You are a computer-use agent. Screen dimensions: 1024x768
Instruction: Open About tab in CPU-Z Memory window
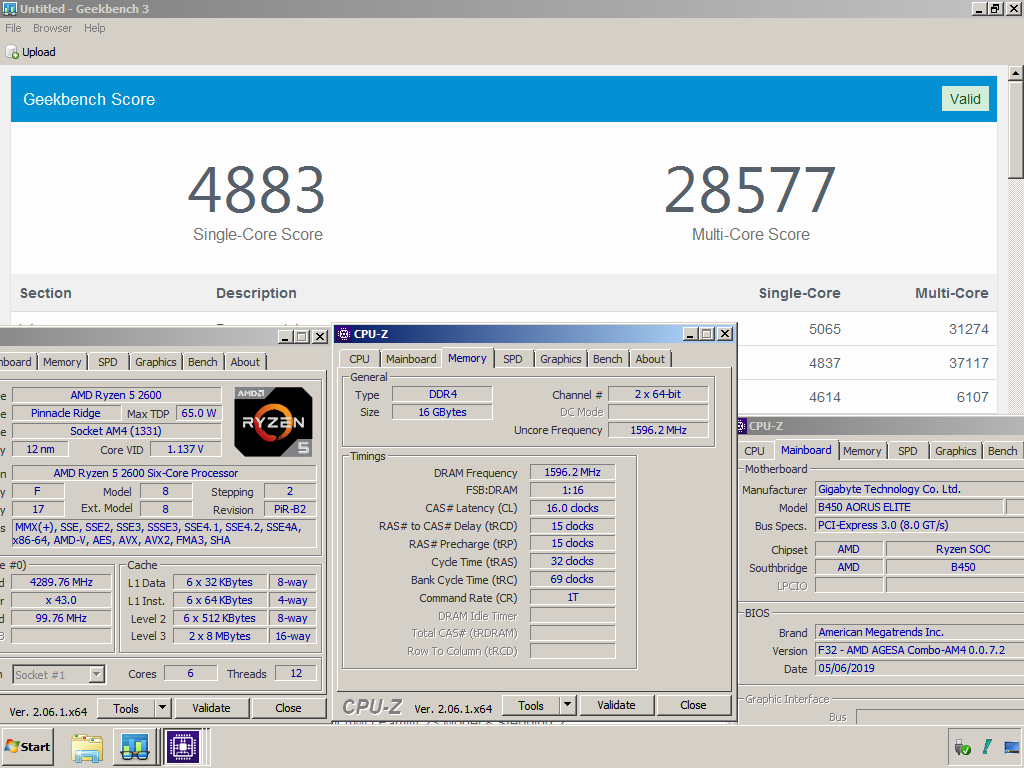650,359
